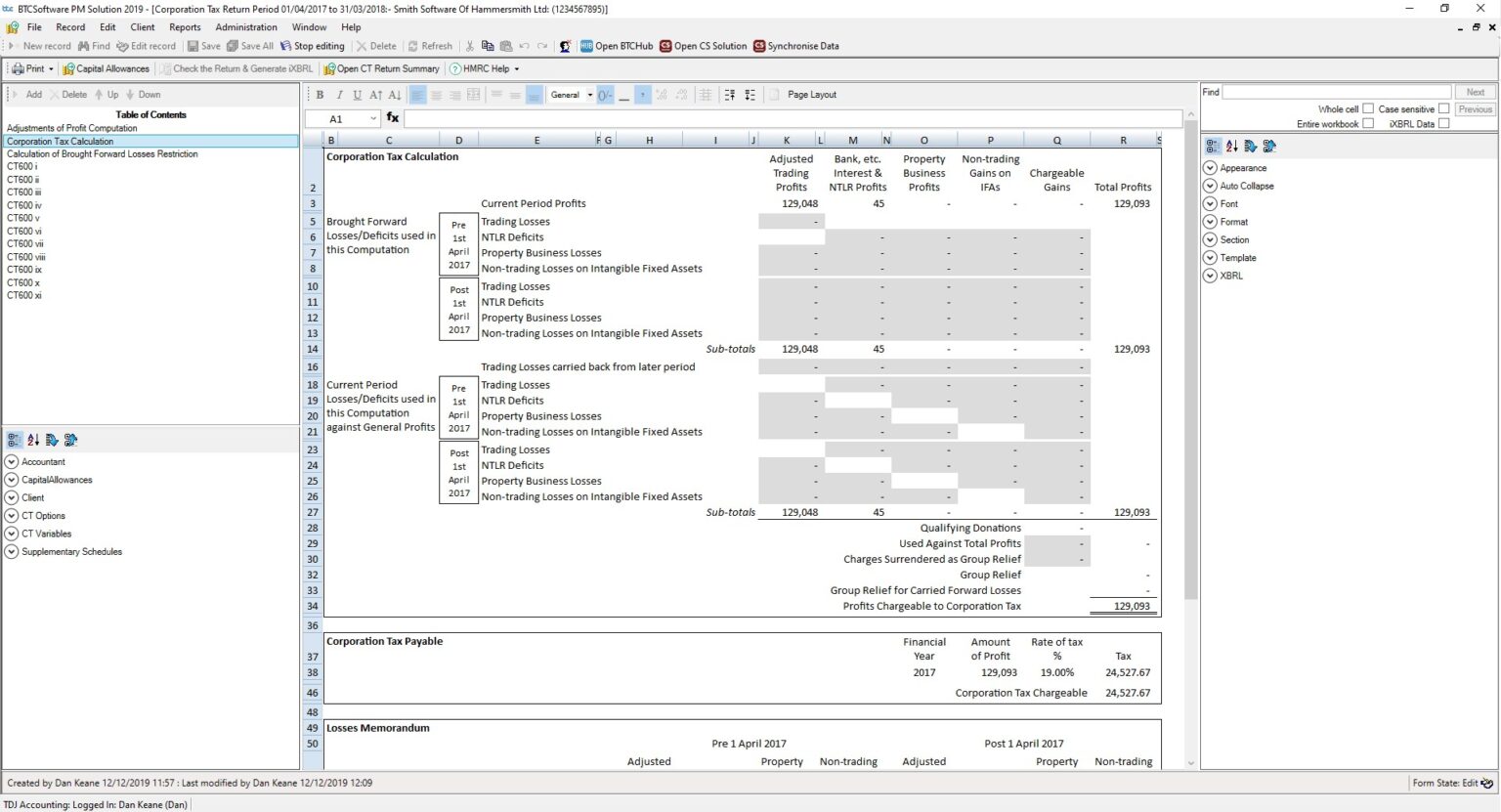Click the decrease font size icon

coord(395,95)
